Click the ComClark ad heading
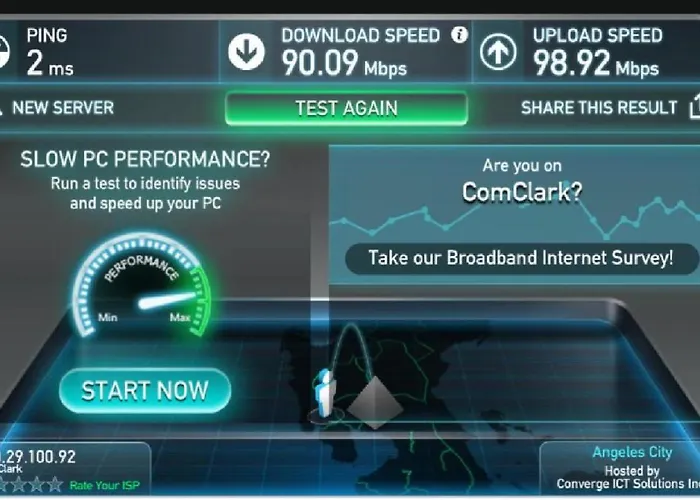This screenshot has height=500, width=700. pyautogui.click(x=522, y=192)
